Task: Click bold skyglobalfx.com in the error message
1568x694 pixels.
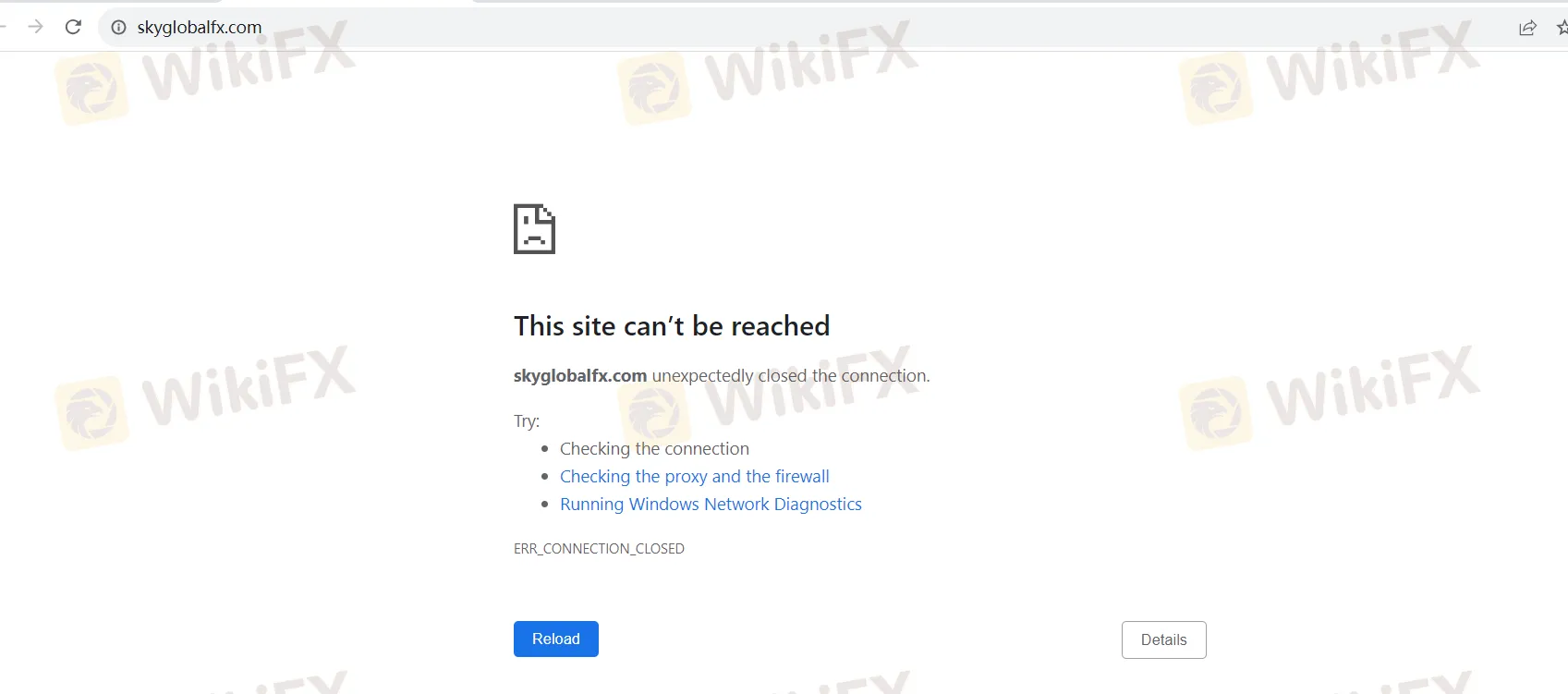Action: [580, 376]
